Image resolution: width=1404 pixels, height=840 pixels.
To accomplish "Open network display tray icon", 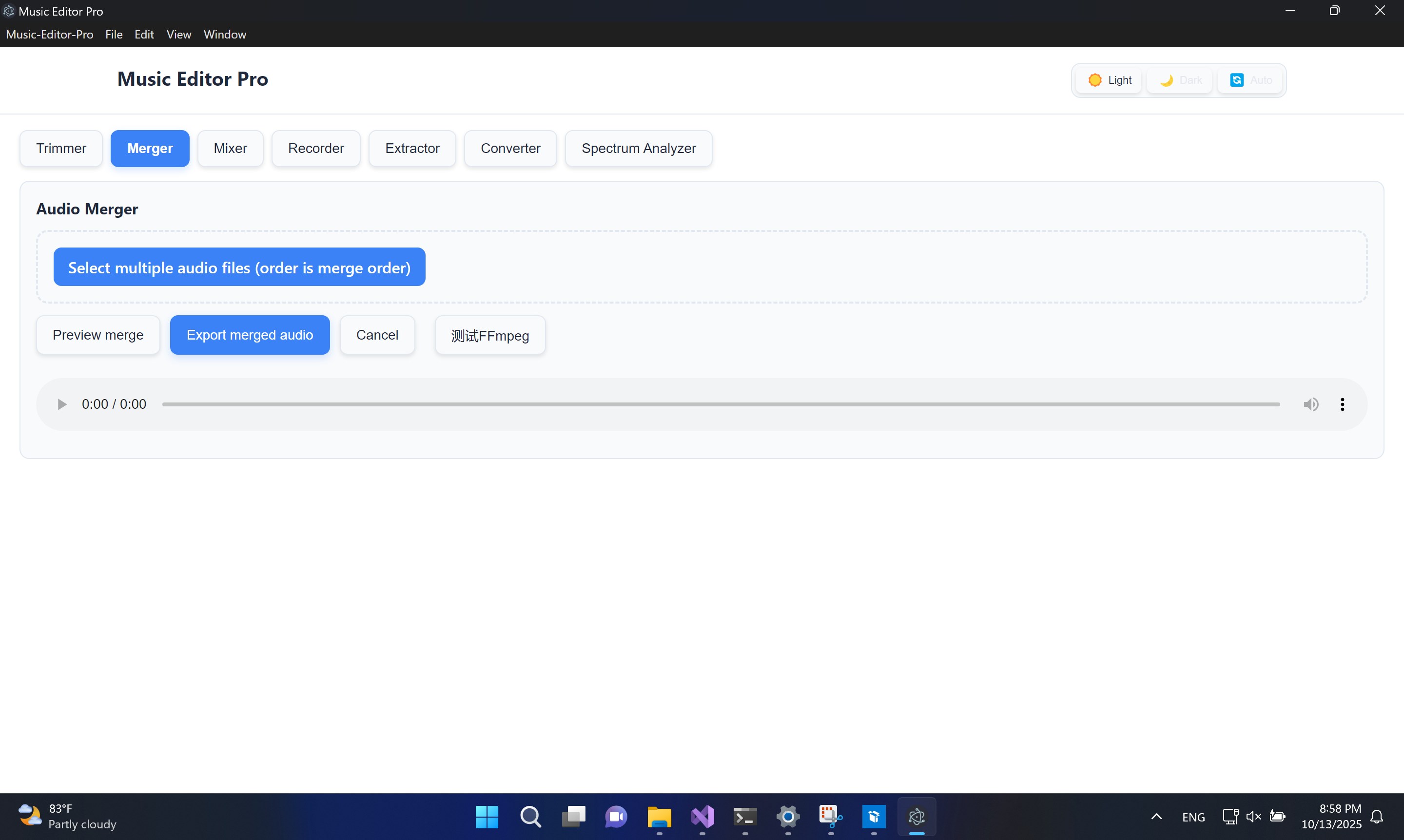I will (x=1230, y=816).
